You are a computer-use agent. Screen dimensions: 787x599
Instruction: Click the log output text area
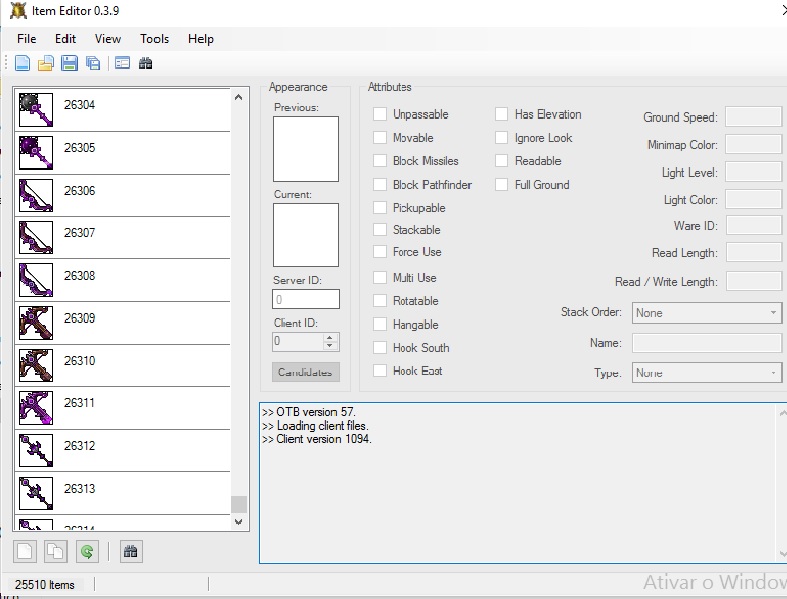pos(522,483)
